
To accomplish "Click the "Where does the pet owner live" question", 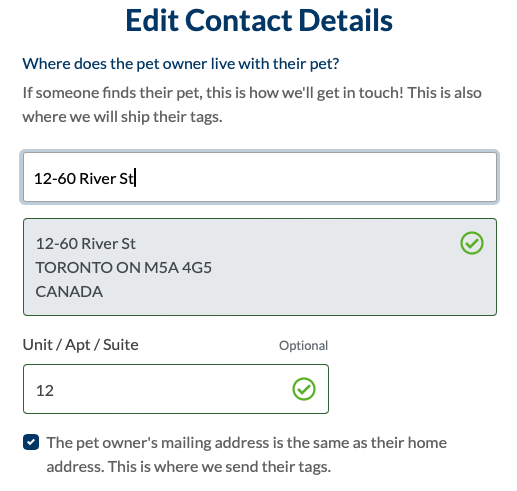I will pos(181,64).
